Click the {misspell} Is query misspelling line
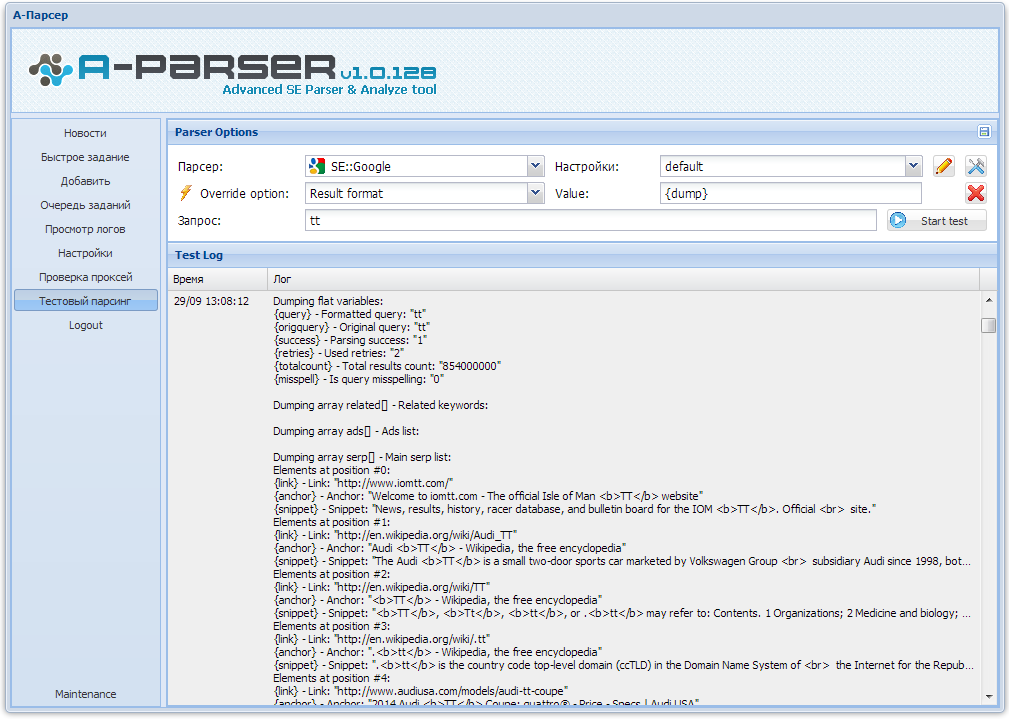The height and width of the screenshot is (719, 1009). [358, 379]
